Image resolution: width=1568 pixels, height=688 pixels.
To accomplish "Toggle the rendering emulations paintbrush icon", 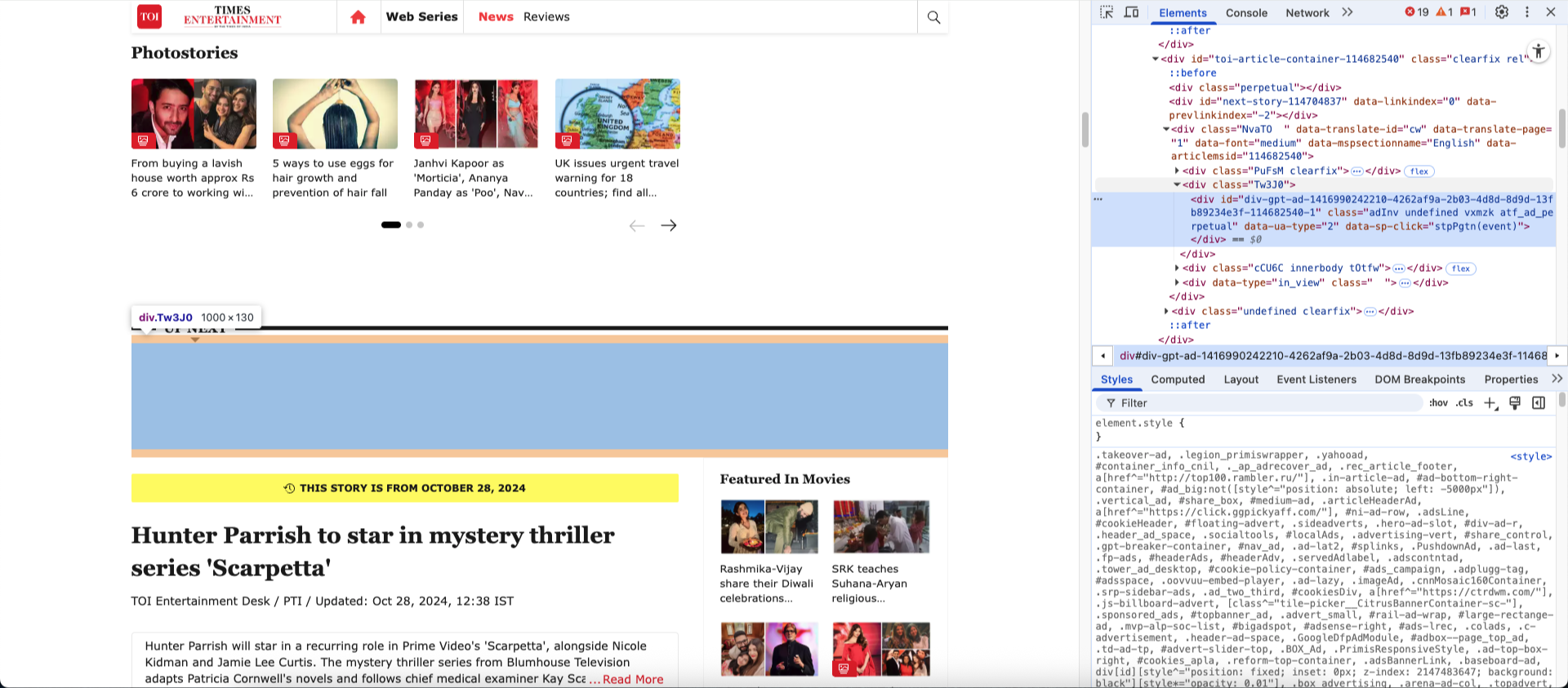I will [1515, 403].
